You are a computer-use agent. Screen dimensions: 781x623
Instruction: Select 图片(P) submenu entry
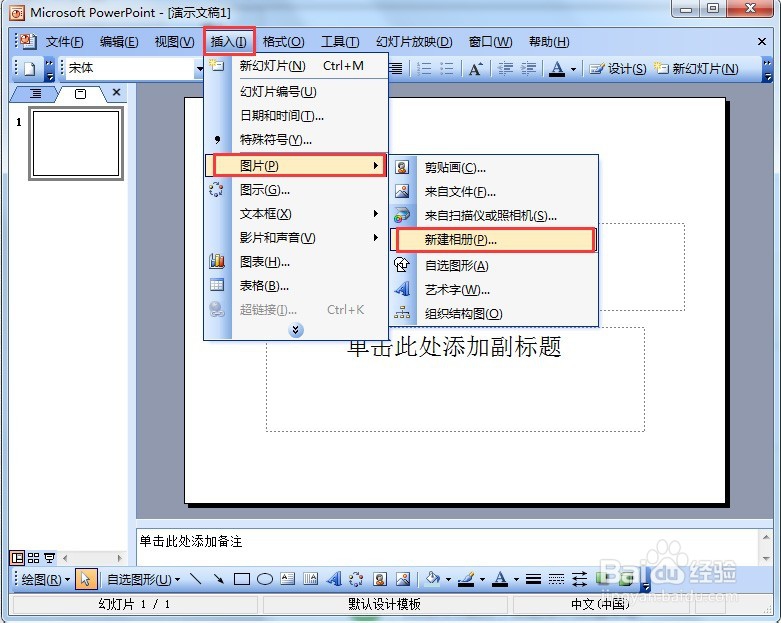(296, 165)
